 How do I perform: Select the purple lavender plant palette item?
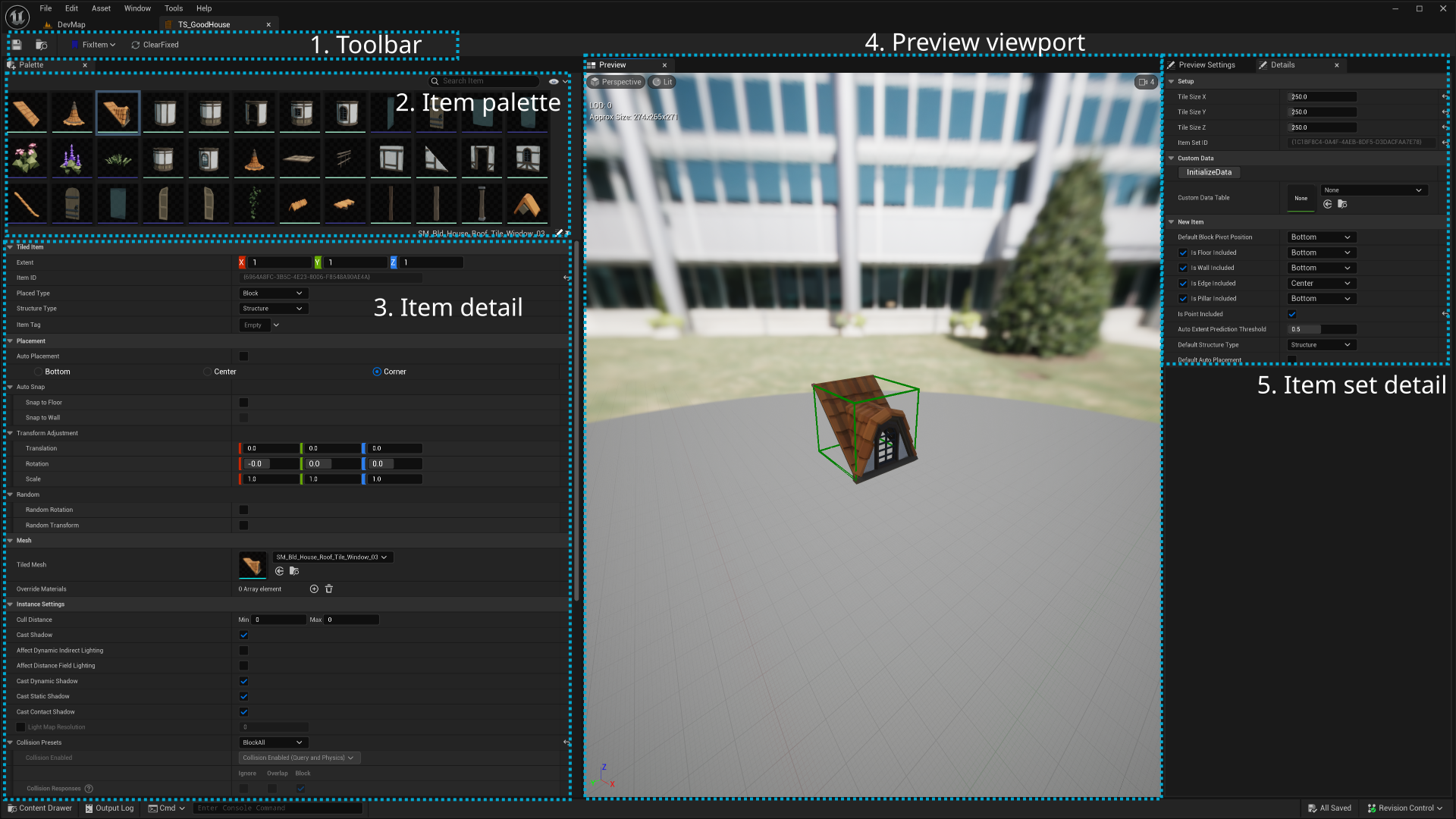click(73, 158)
